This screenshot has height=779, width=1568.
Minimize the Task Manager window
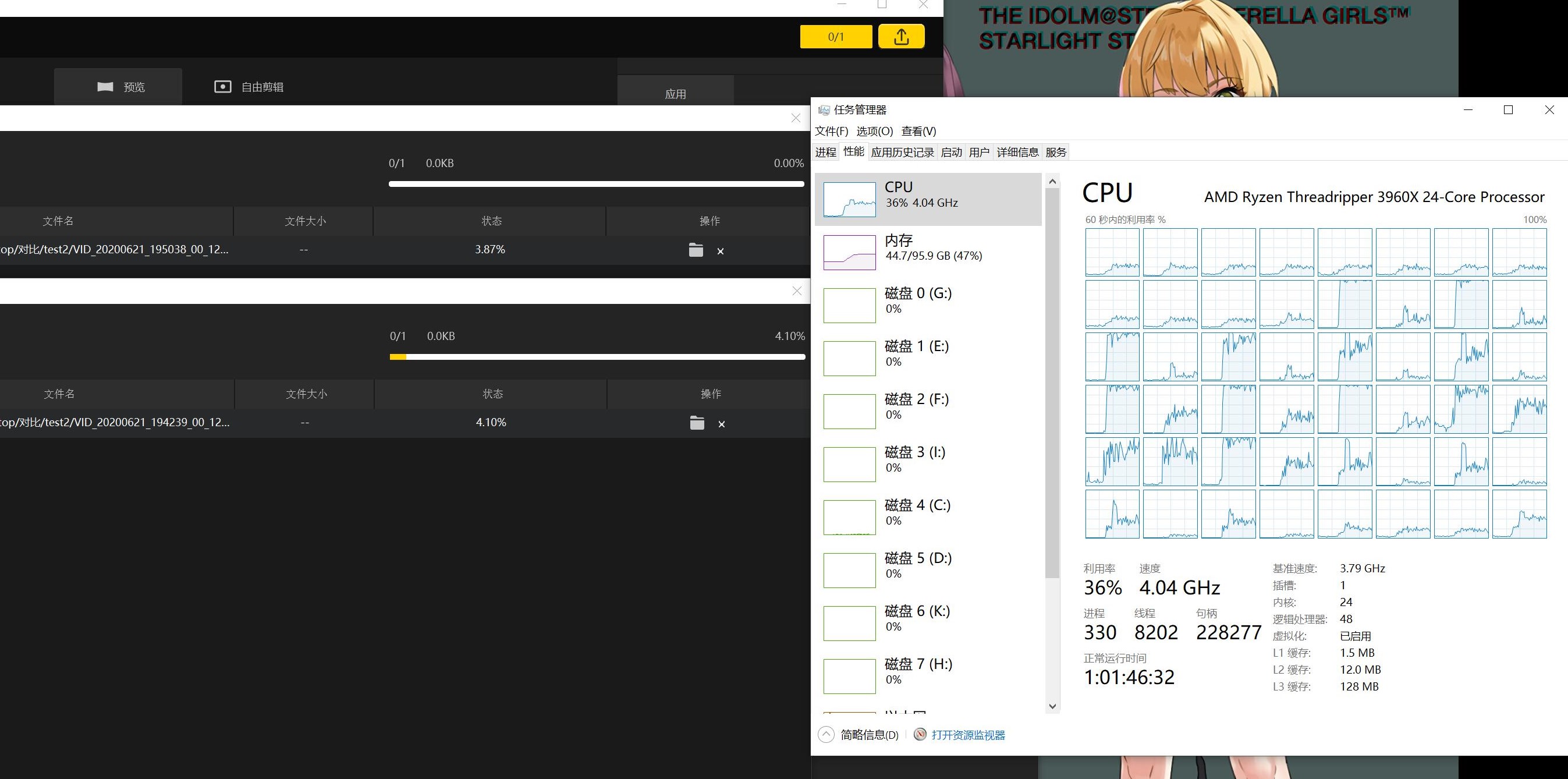[x=1468, y=109]
